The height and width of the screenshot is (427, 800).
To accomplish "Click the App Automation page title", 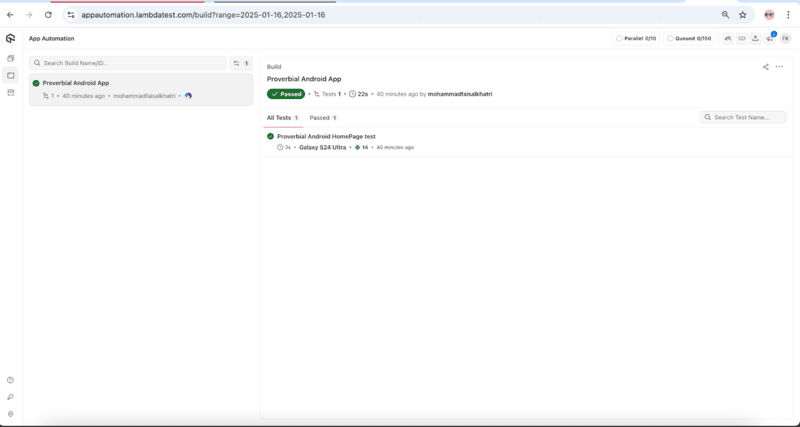I will (x=52, y=38).
